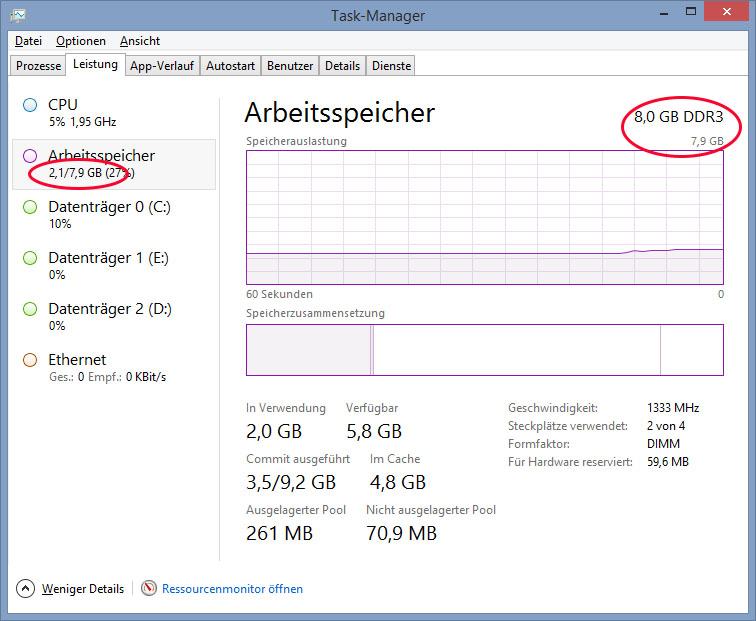The width and height of the screenshot is (756, 621).
Task: Click the Ressourcenmonitor gauge icon
Action: coord(149,588)
